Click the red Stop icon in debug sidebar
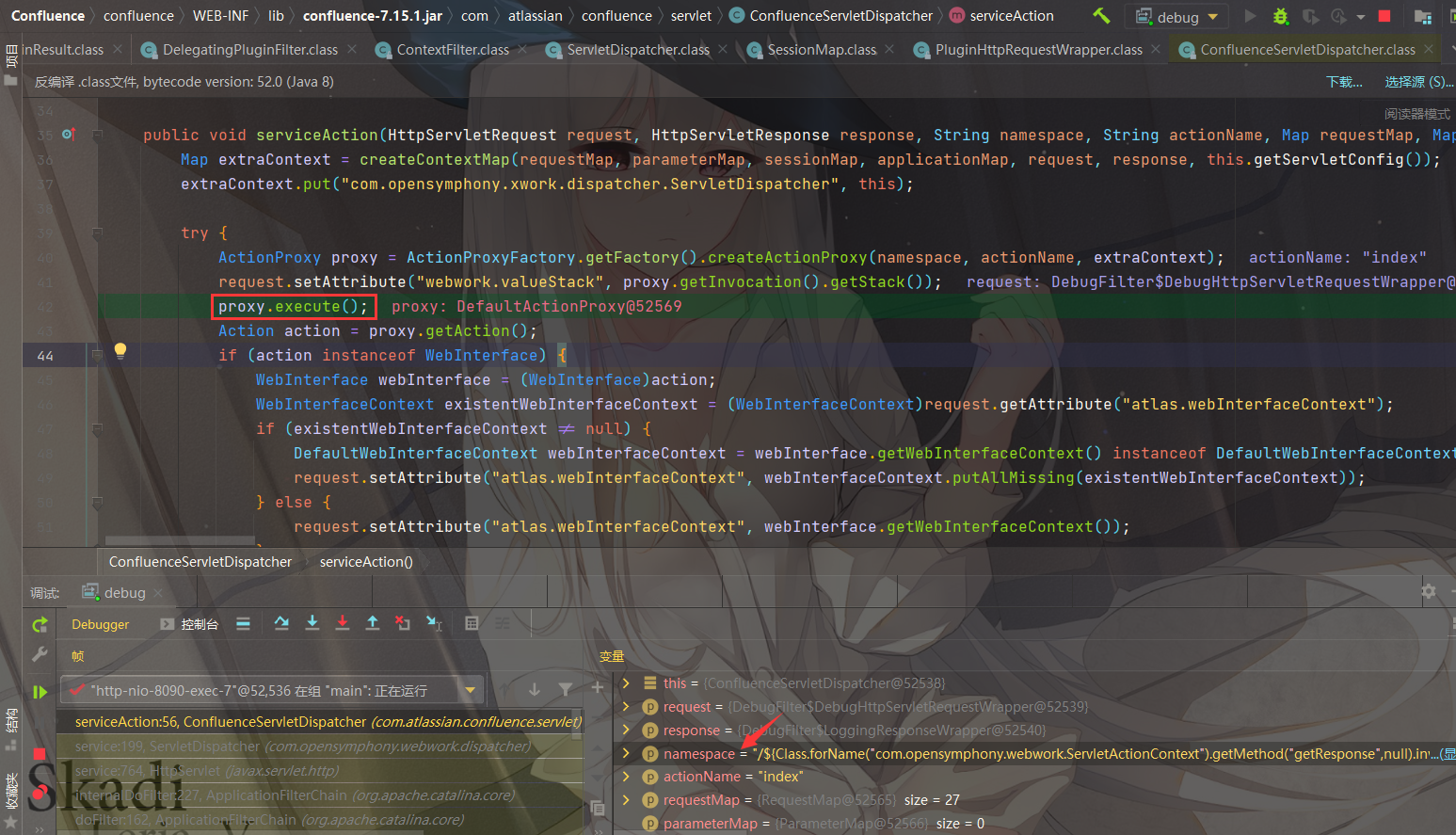Image resolution: width=1456 pixels, height=835 pixels. [x=40, y=754]
